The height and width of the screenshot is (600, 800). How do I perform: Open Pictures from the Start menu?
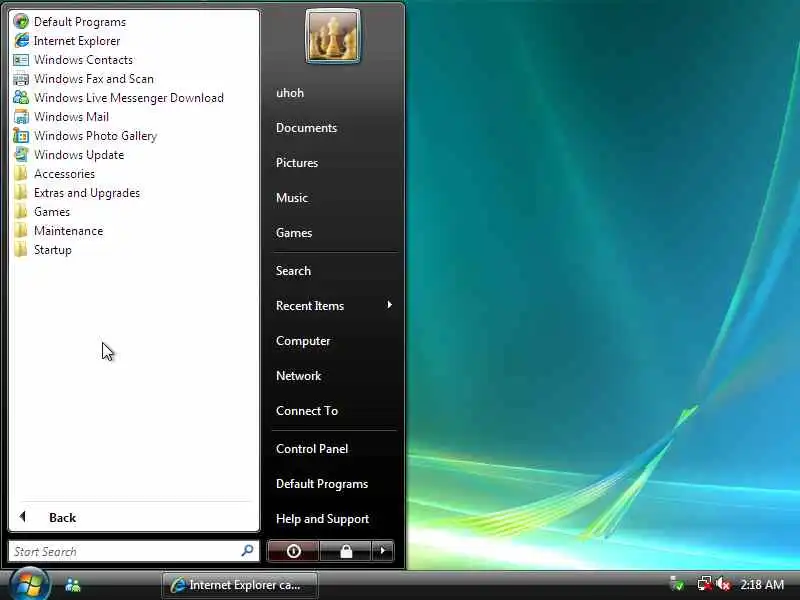(297, 163)
